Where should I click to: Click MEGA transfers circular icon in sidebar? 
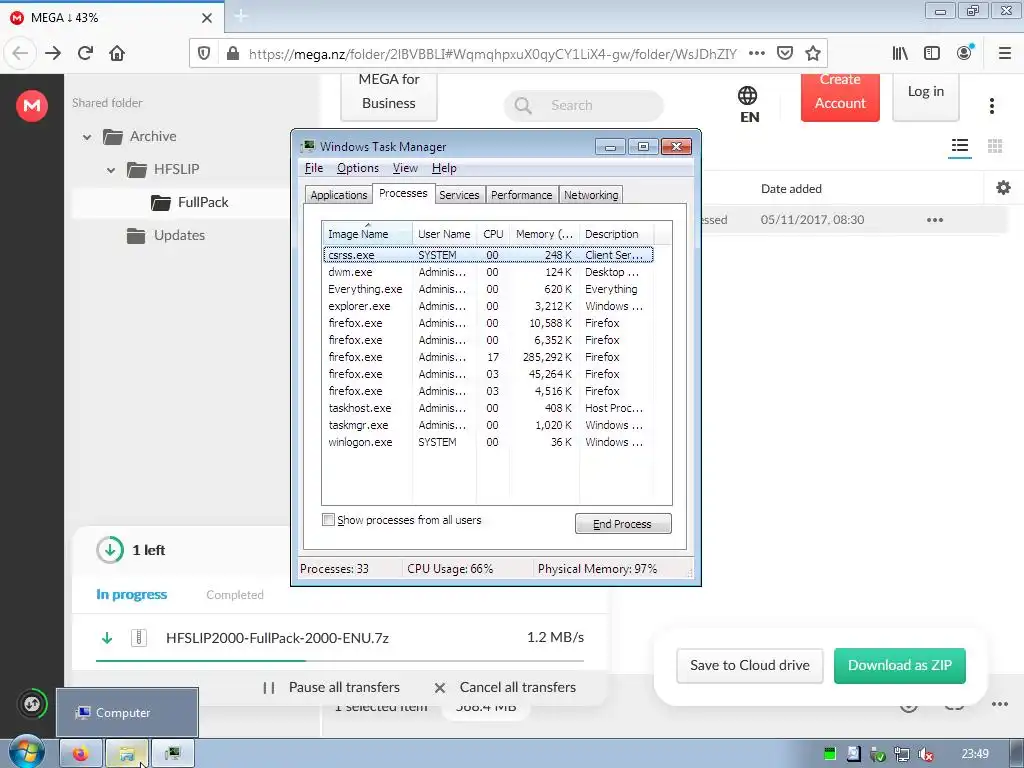pos(32,704)
